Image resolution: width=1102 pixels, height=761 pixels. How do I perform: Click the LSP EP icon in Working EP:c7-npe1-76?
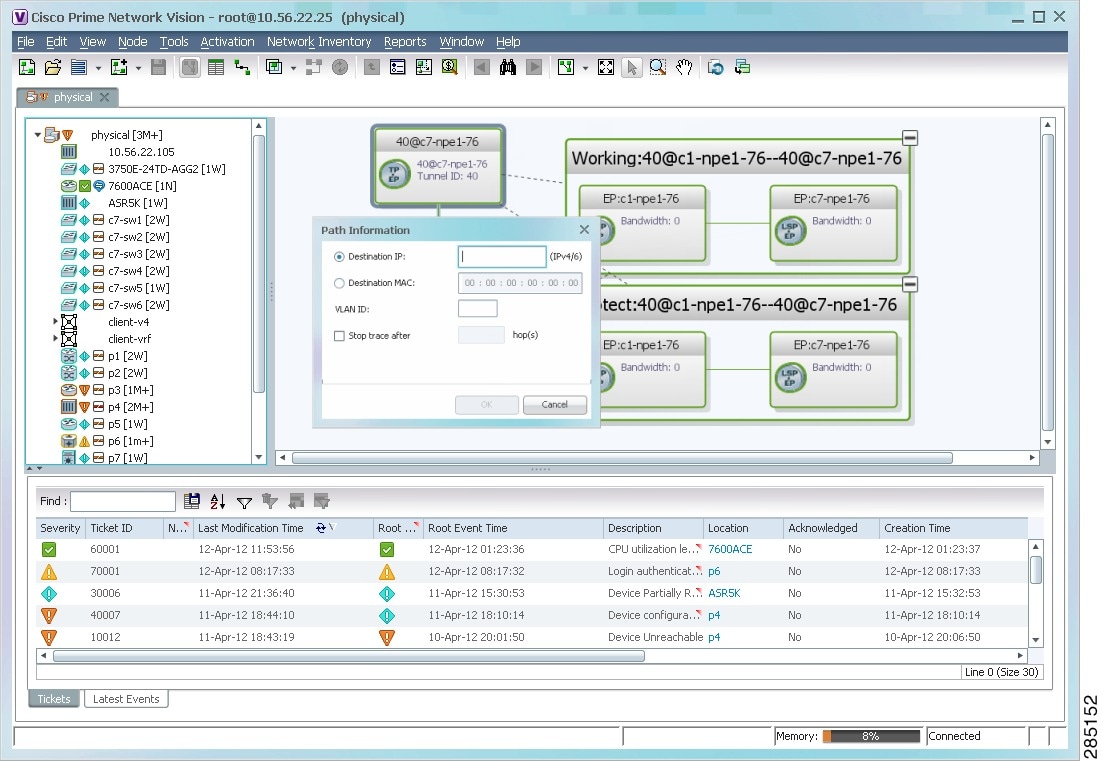(x=789, y=231)
